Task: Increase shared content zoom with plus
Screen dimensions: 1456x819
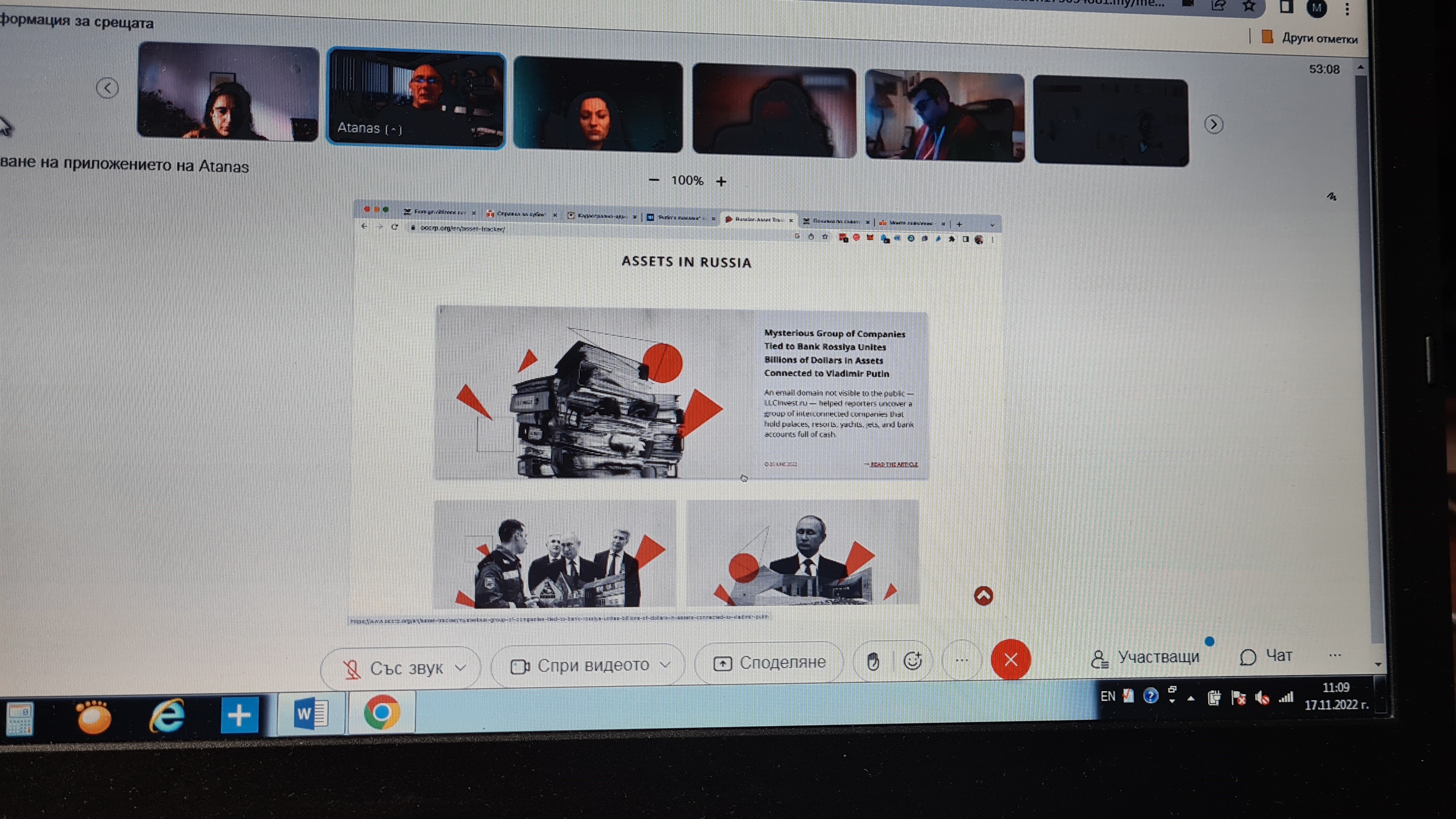Action: click(x=721, y=181)
